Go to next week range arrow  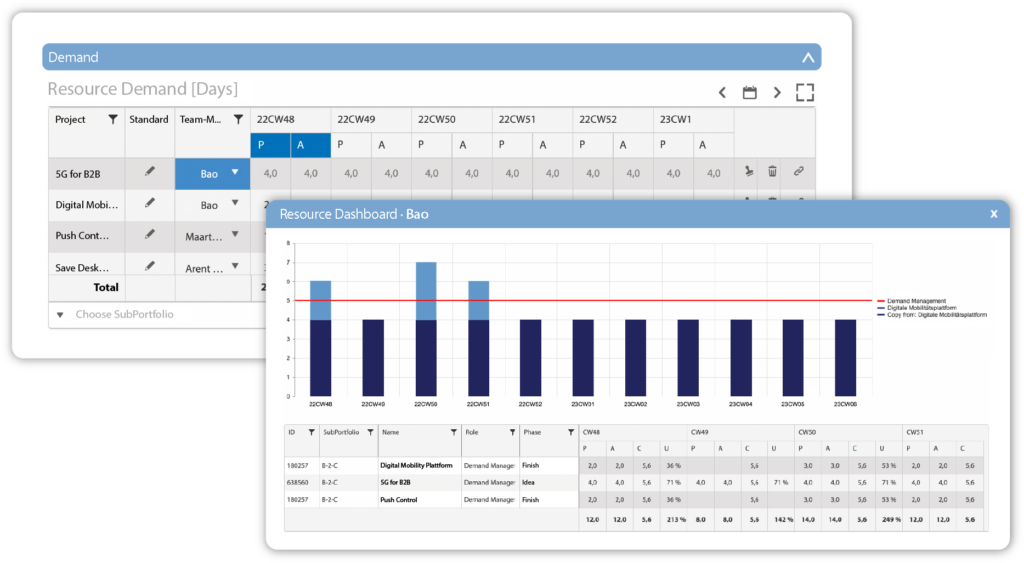(777, 93)
